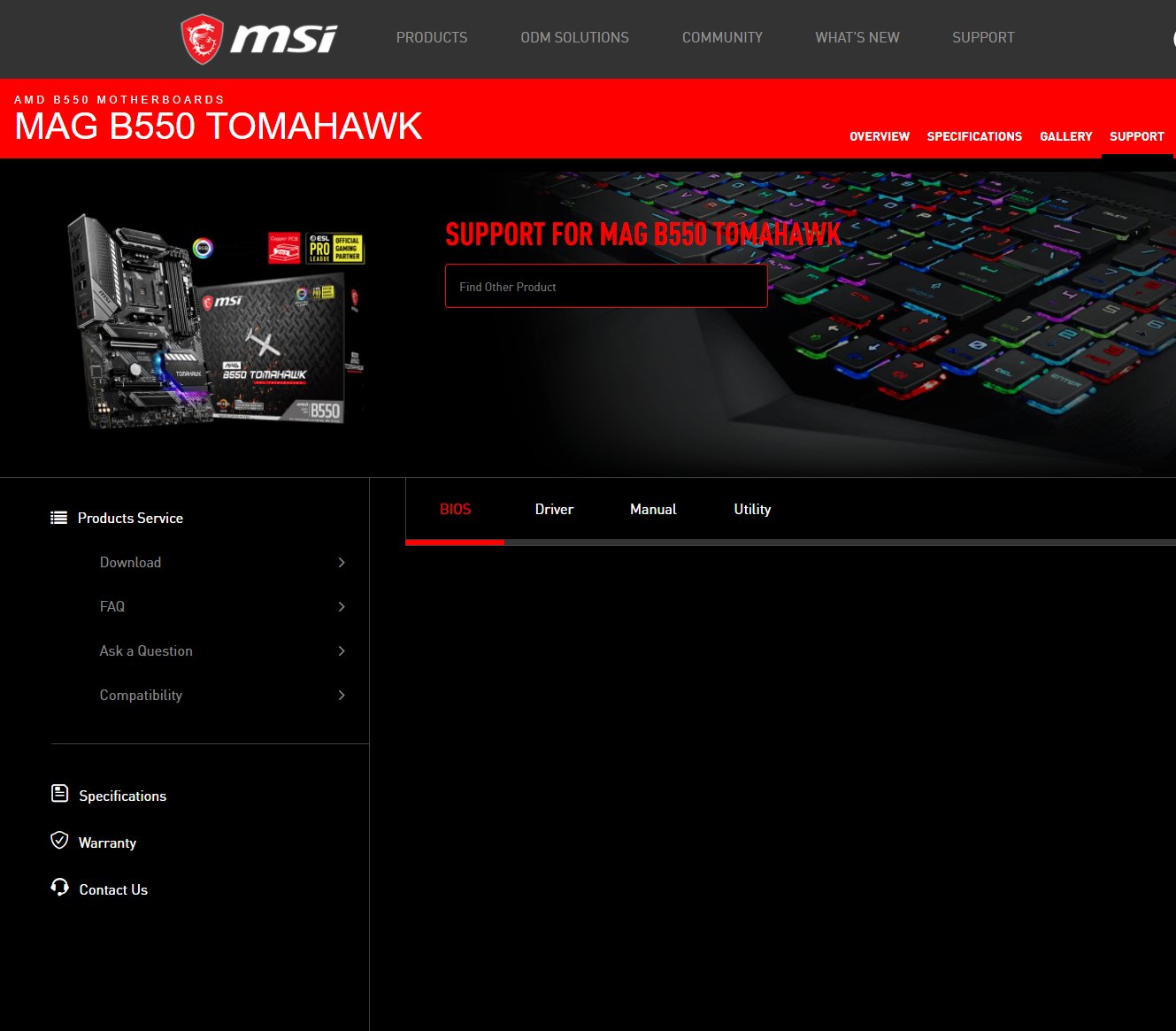Image resolution: width=1176 pixels, height=1031 pixels.
Task: Click the MSI dragon shield logo
Action: 202,39
